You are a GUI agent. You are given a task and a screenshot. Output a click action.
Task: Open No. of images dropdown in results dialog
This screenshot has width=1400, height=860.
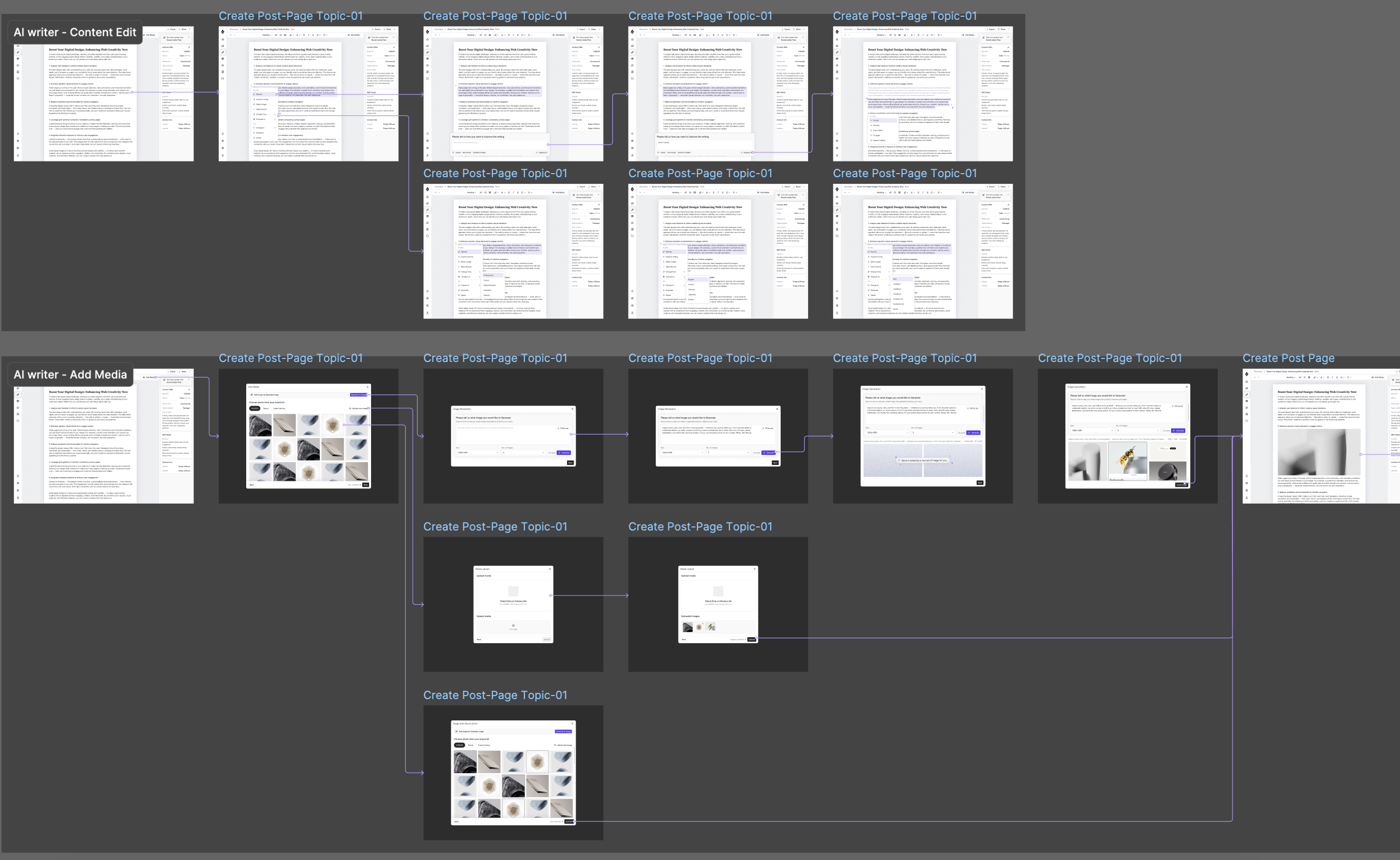click(x=1138, y=431)
